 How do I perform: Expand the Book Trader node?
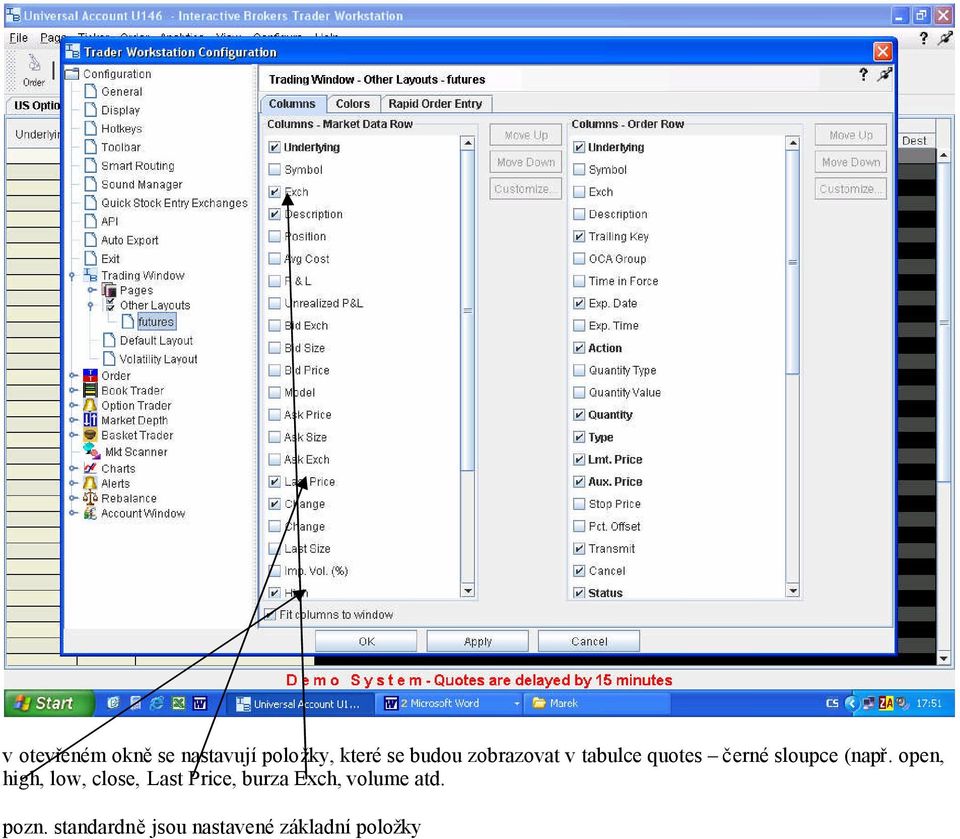coord(73,390)
